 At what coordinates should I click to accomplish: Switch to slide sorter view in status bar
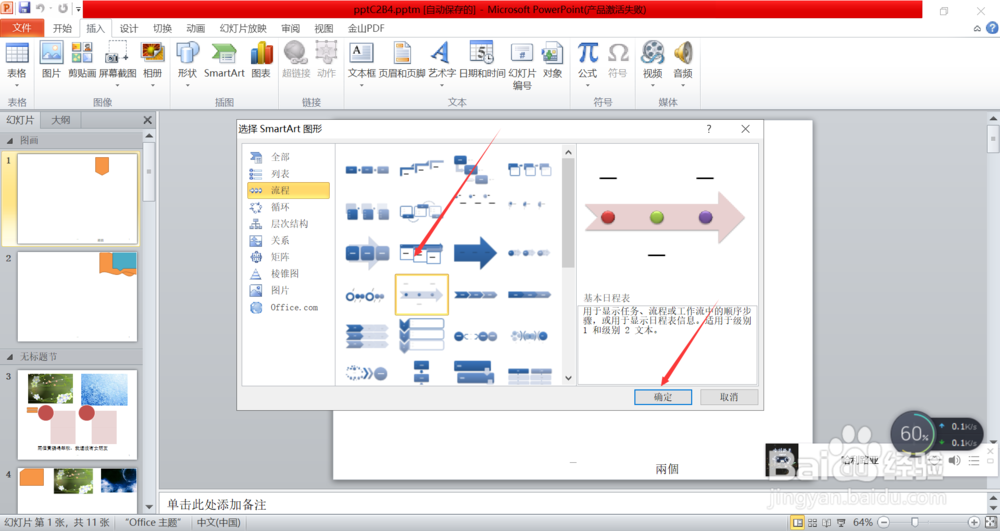(812, 523)
